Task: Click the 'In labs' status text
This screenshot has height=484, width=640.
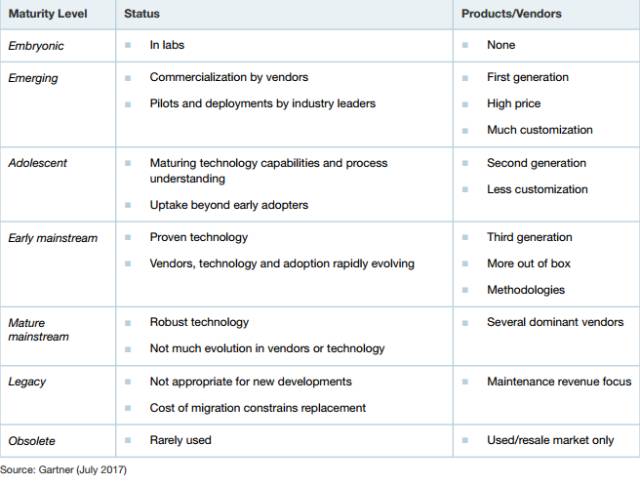Action: click(x=167, y=45)
